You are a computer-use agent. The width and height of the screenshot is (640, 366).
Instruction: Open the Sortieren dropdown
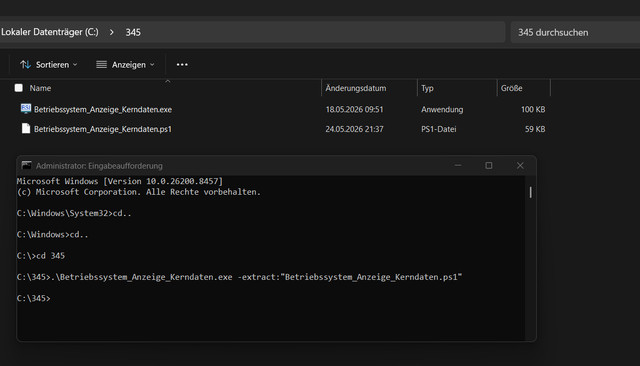(49, 64)
